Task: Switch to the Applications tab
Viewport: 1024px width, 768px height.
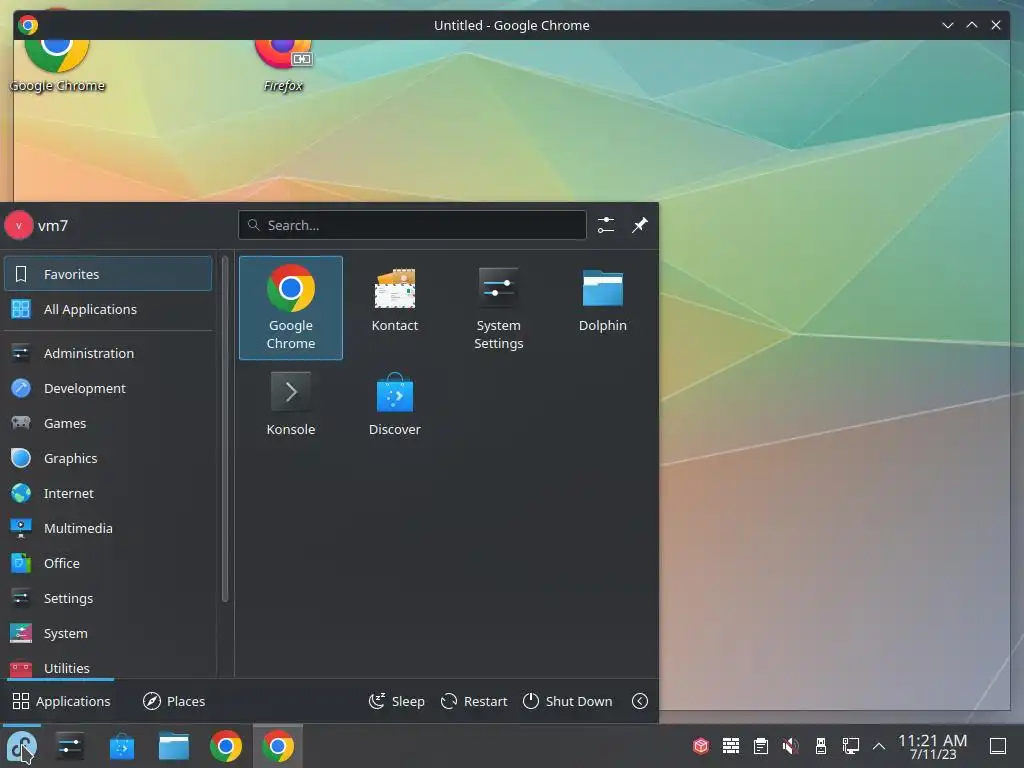Action: point(61,701)
